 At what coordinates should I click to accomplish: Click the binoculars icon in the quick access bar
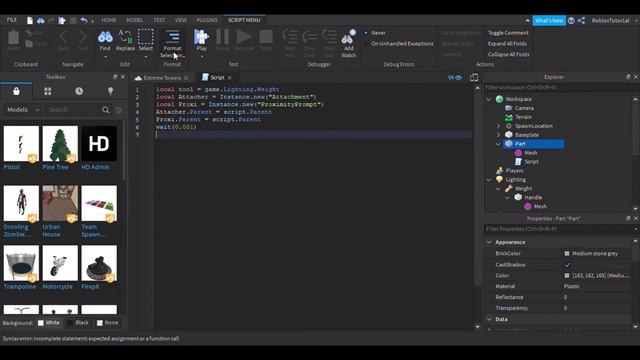[x=41, y=20]
